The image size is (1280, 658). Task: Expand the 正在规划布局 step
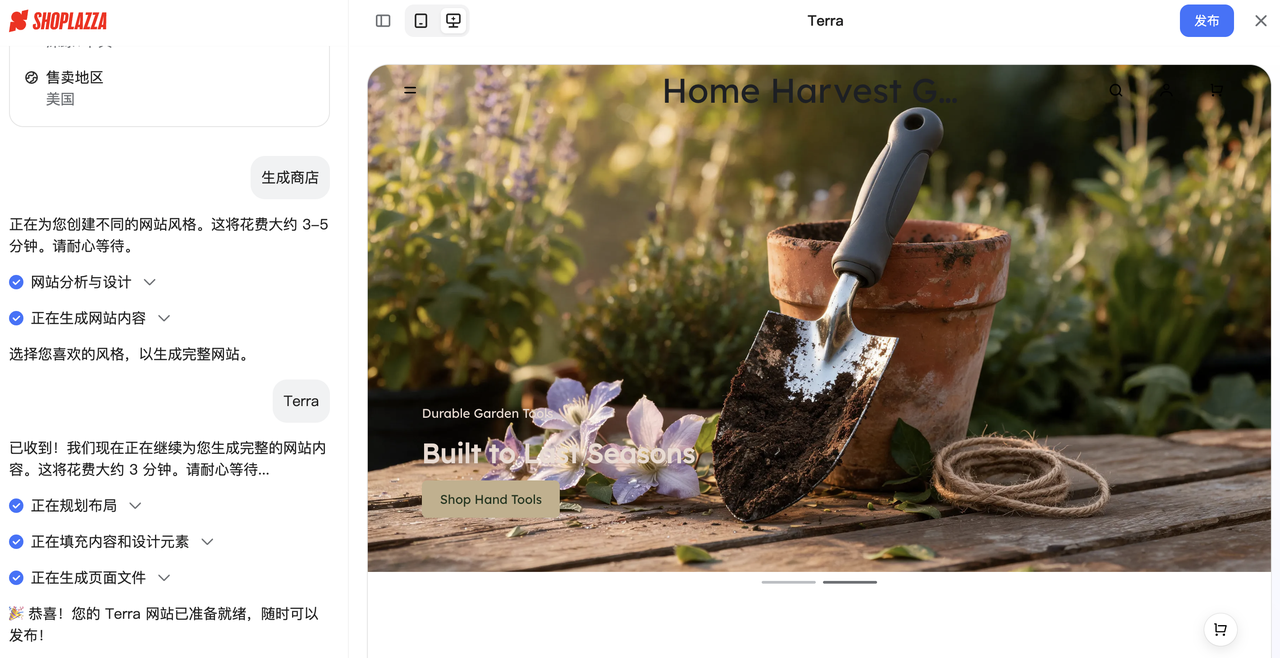(x=135, y=506)
